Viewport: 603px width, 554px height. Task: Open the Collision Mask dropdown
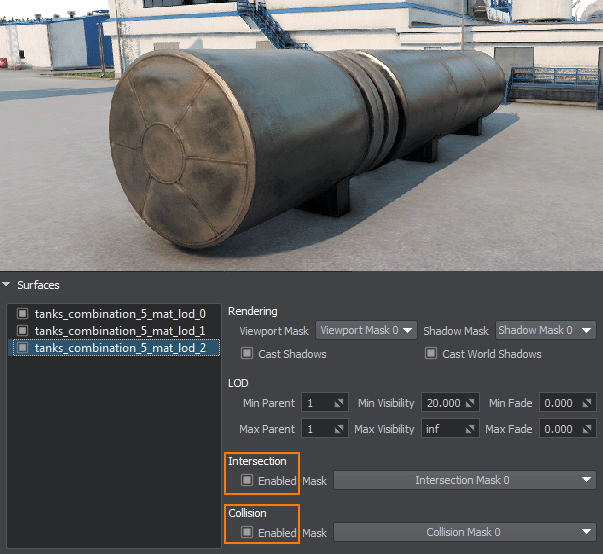point(464,533)
